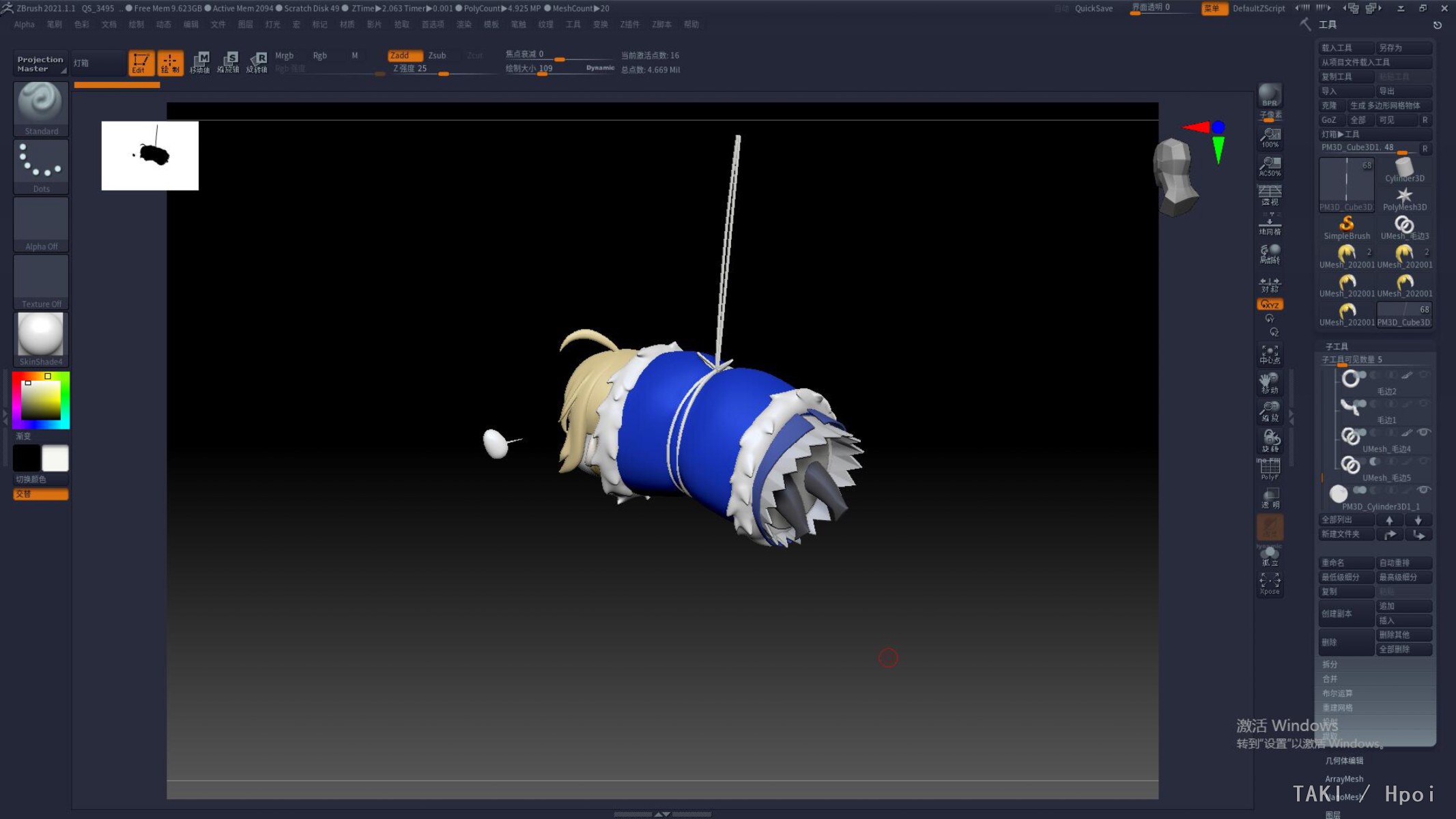Toggle local rotation (局部转) icon
This screenshot has width=1456, height=819.
pyautogui.click(x=1270, y=254)
